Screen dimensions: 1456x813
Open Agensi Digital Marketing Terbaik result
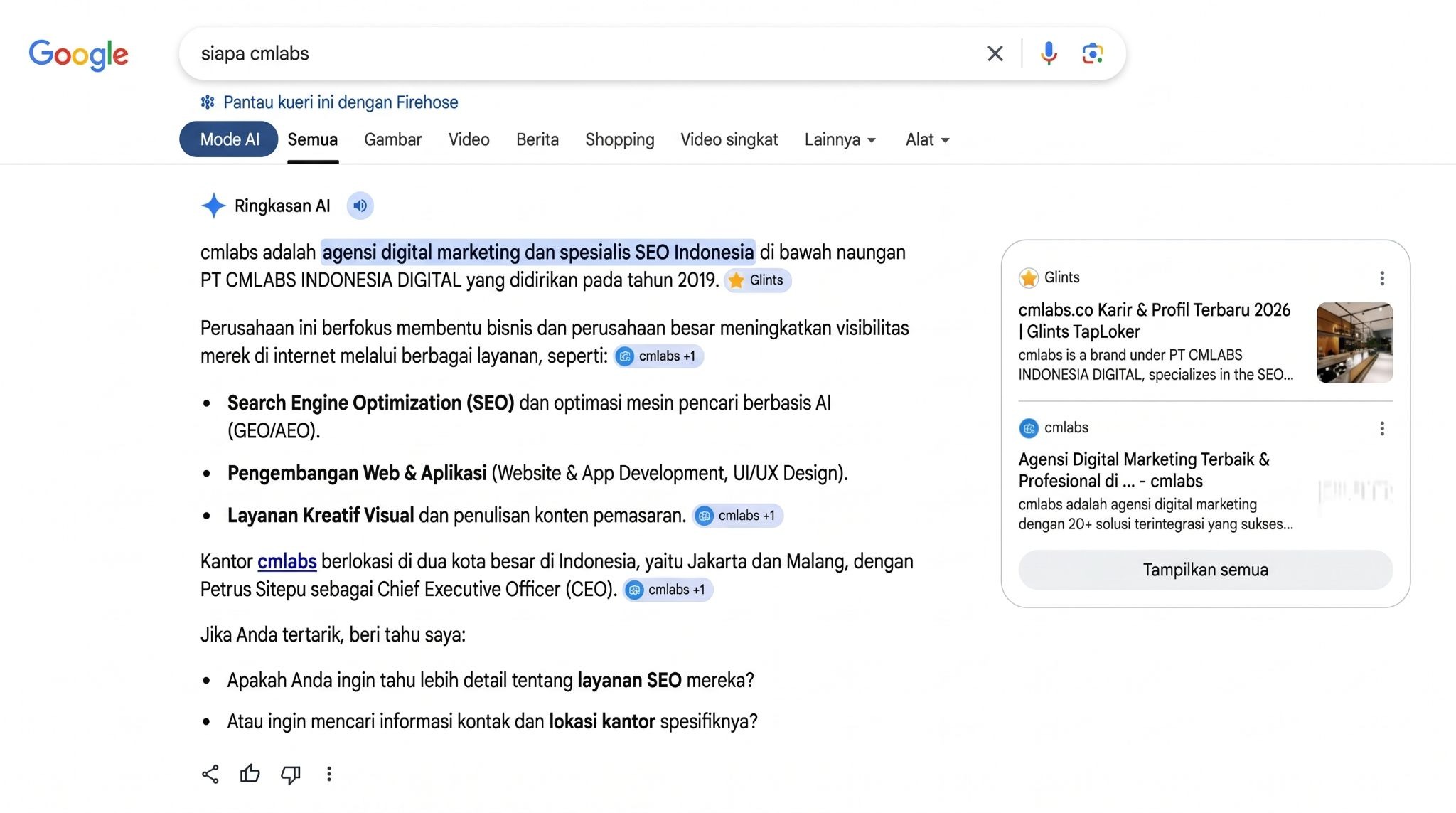point(1144,470)
